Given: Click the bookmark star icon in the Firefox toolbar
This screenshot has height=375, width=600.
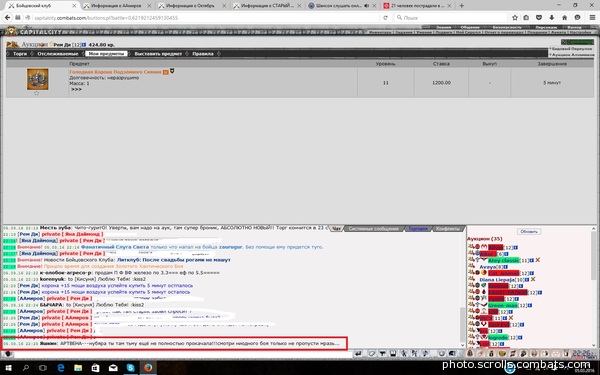Looking at the screenshot, I should pyautogui.click(x=515, y=18).
